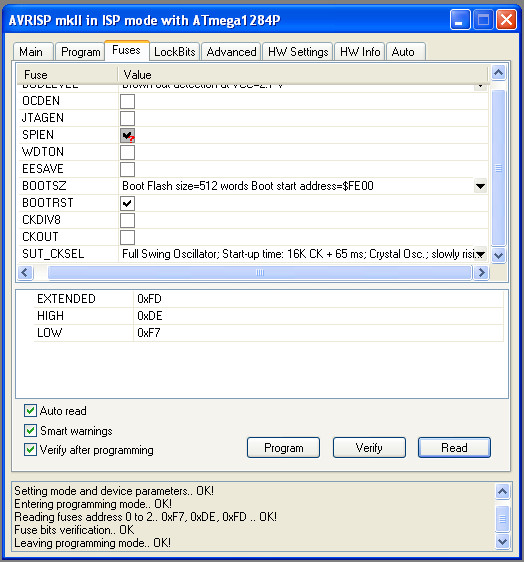Click the Program button
524x562 pixels.
coord(283,447)
